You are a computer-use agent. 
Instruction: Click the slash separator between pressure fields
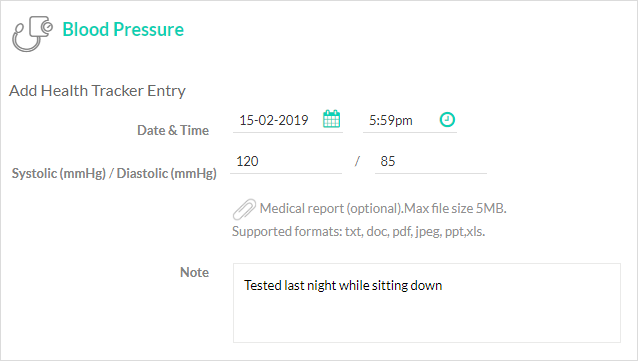tap(357, 161)
